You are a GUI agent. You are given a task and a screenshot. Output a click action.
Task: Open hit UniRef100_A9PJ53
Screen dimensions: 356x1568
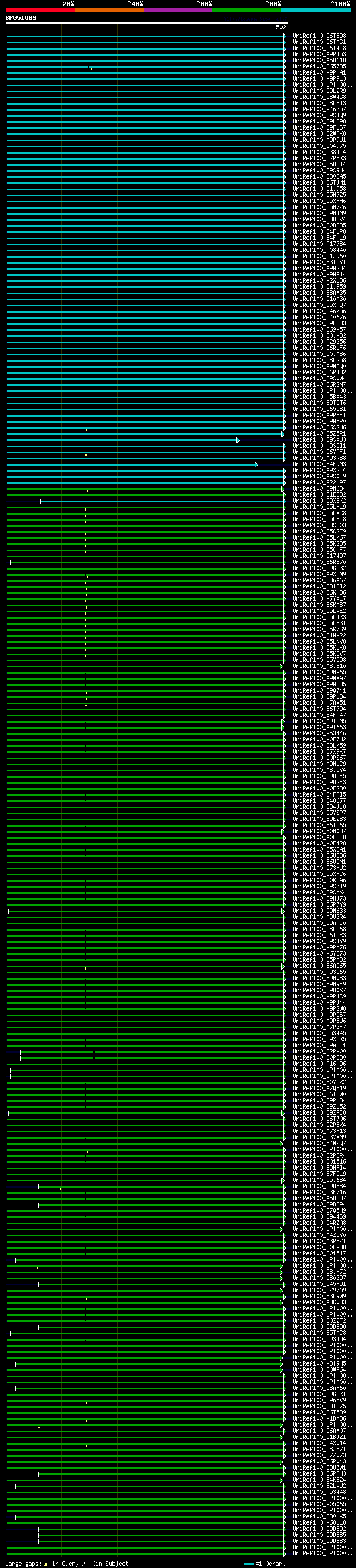(x=319, y=54)
